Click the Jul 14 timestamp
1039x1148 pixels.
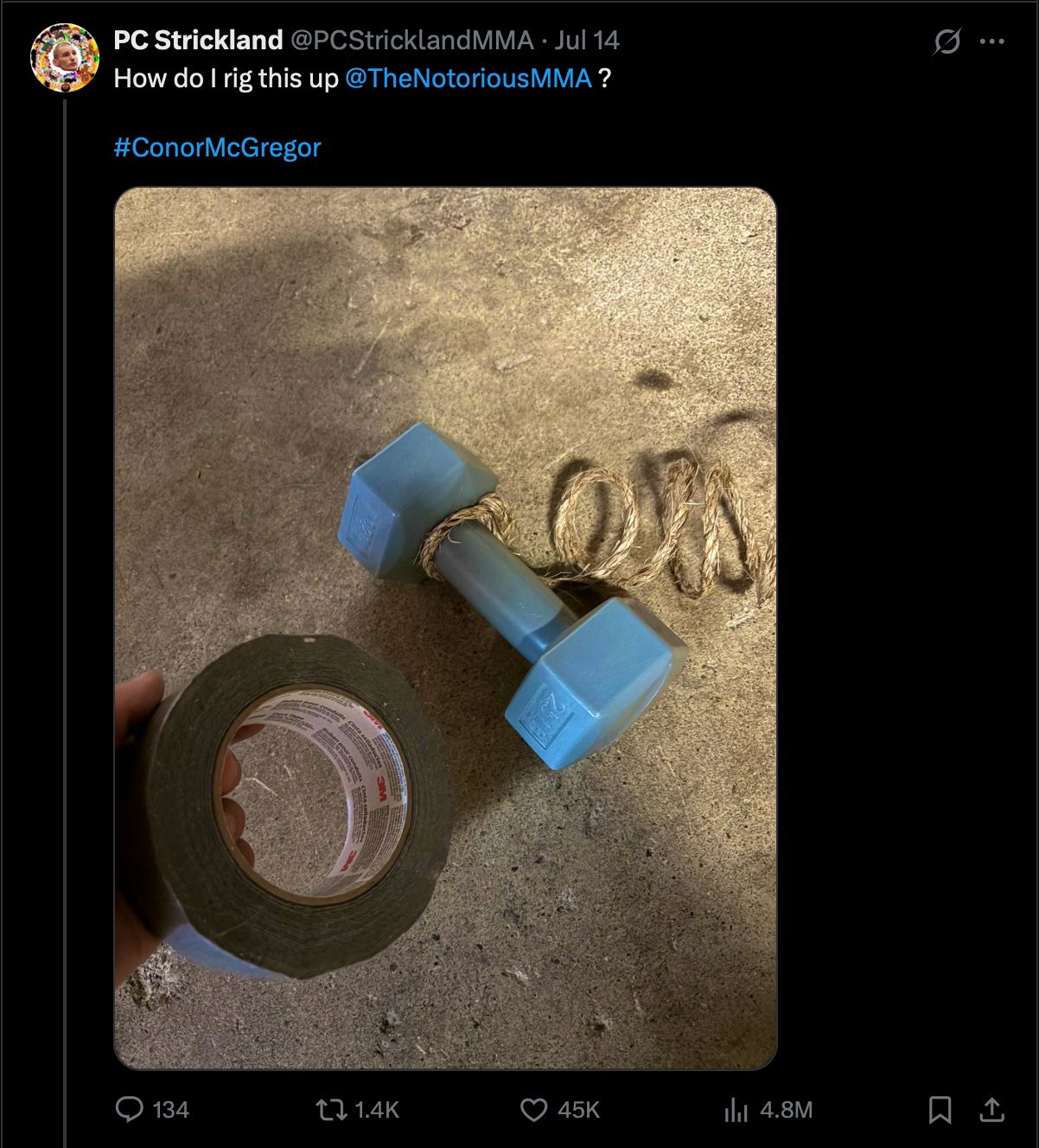pos(587,40)
